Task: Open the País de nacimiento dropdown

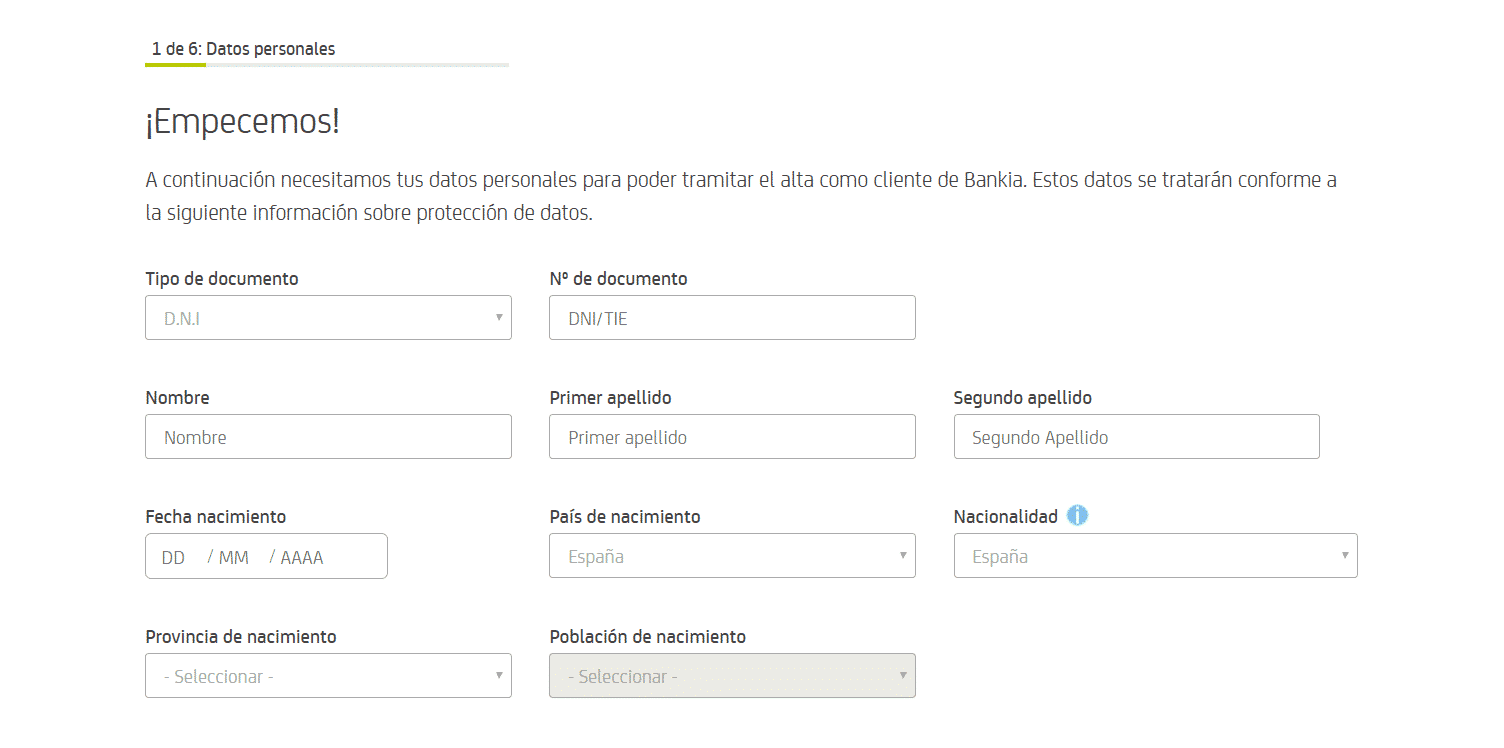Action: (732, 556)
